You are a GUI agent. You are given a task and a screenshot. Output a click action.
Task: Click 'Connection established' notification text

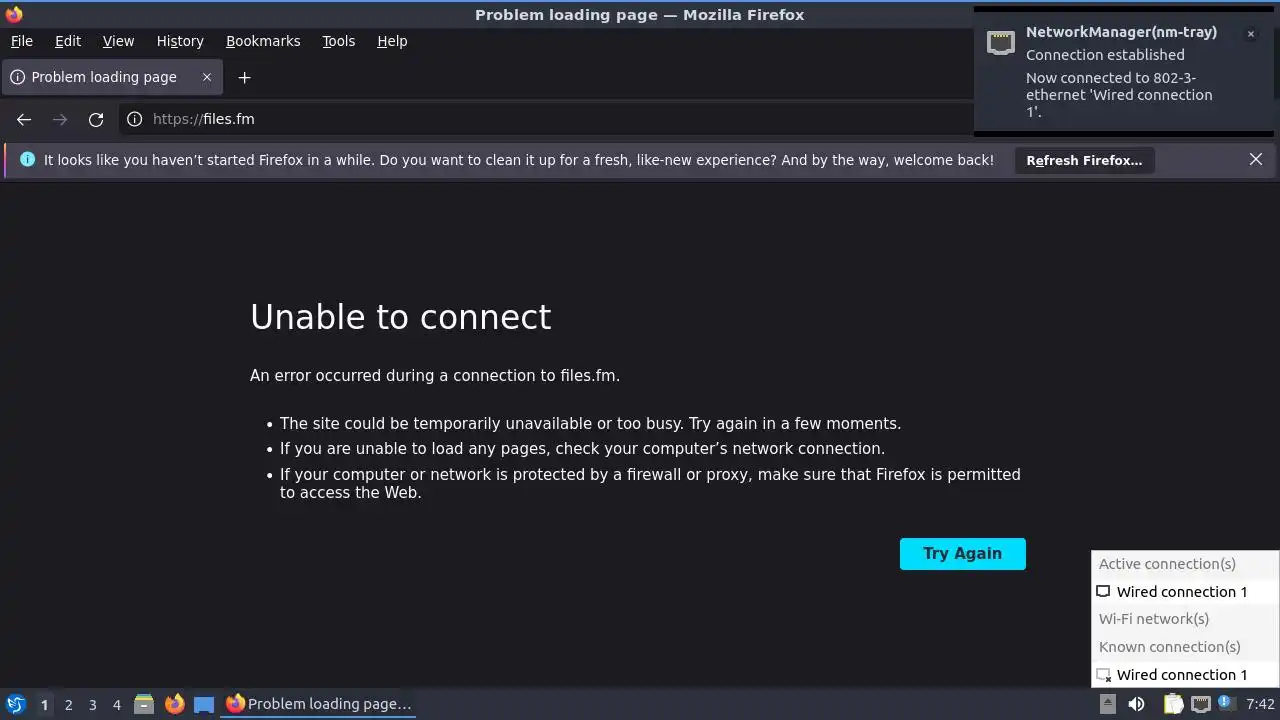[x=1105, y=55]
